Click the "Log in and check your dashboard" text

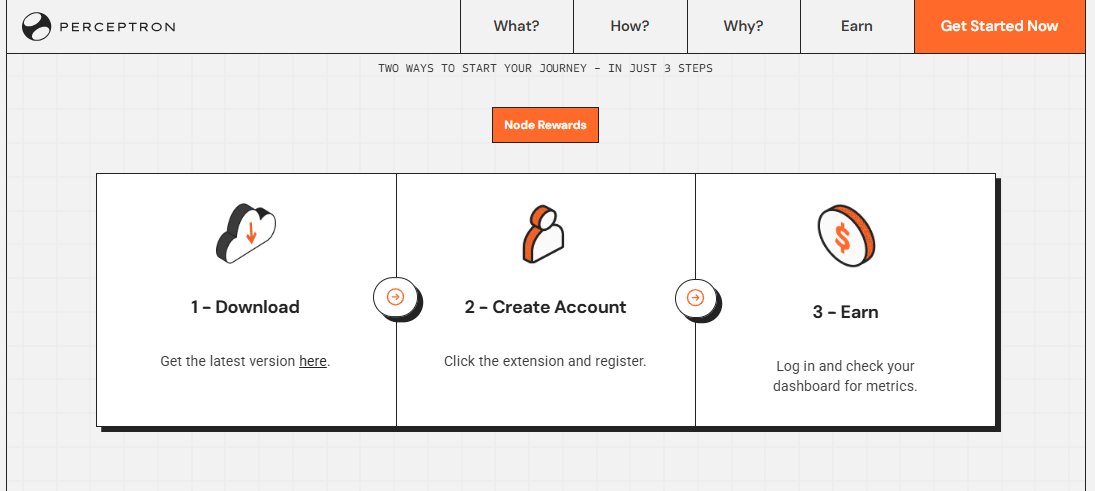[845, 375]
